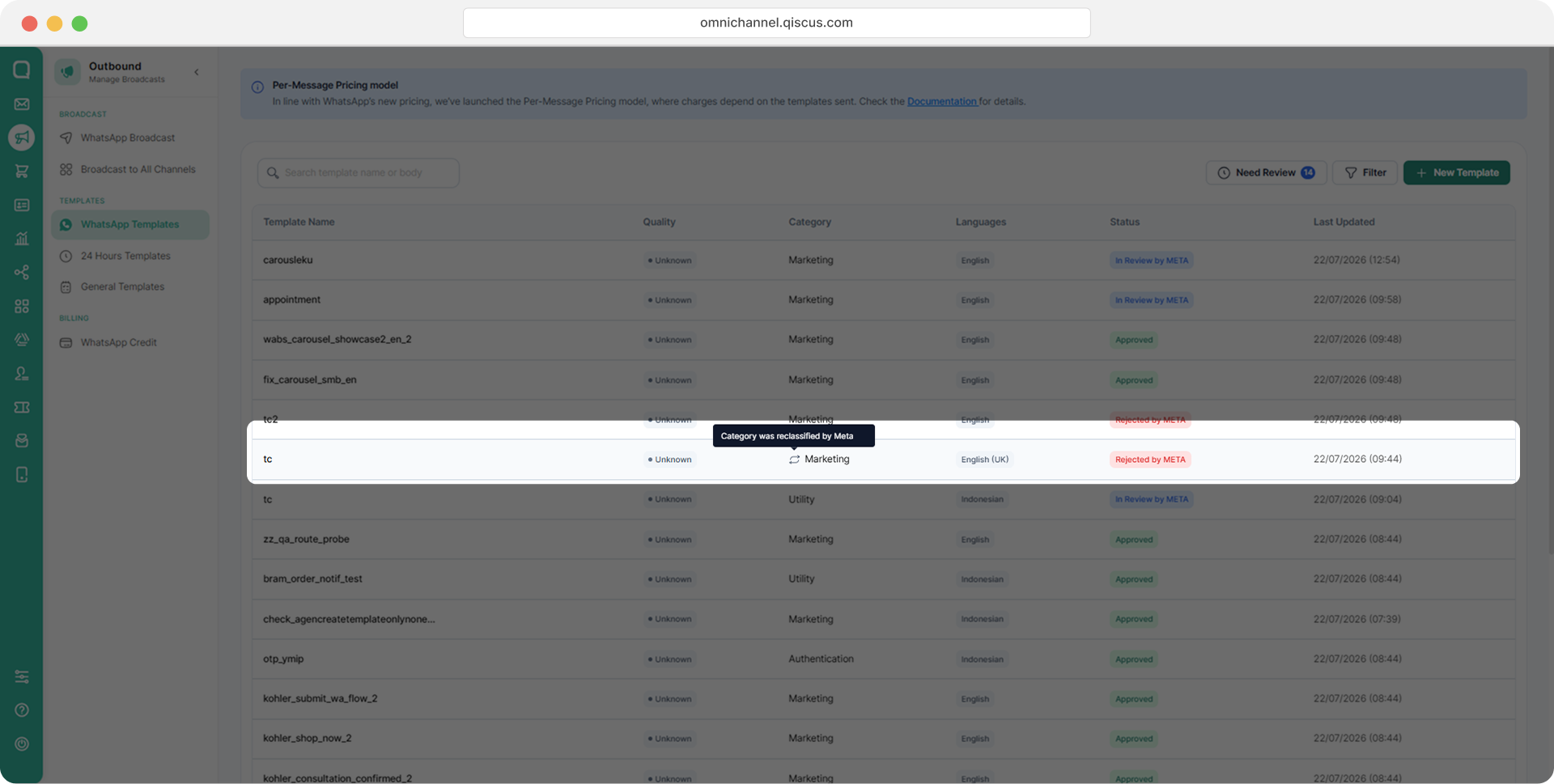Open the help question mark icon
Image resolution: width=1554 pixels, height=784 pixels.
(22, 710)
